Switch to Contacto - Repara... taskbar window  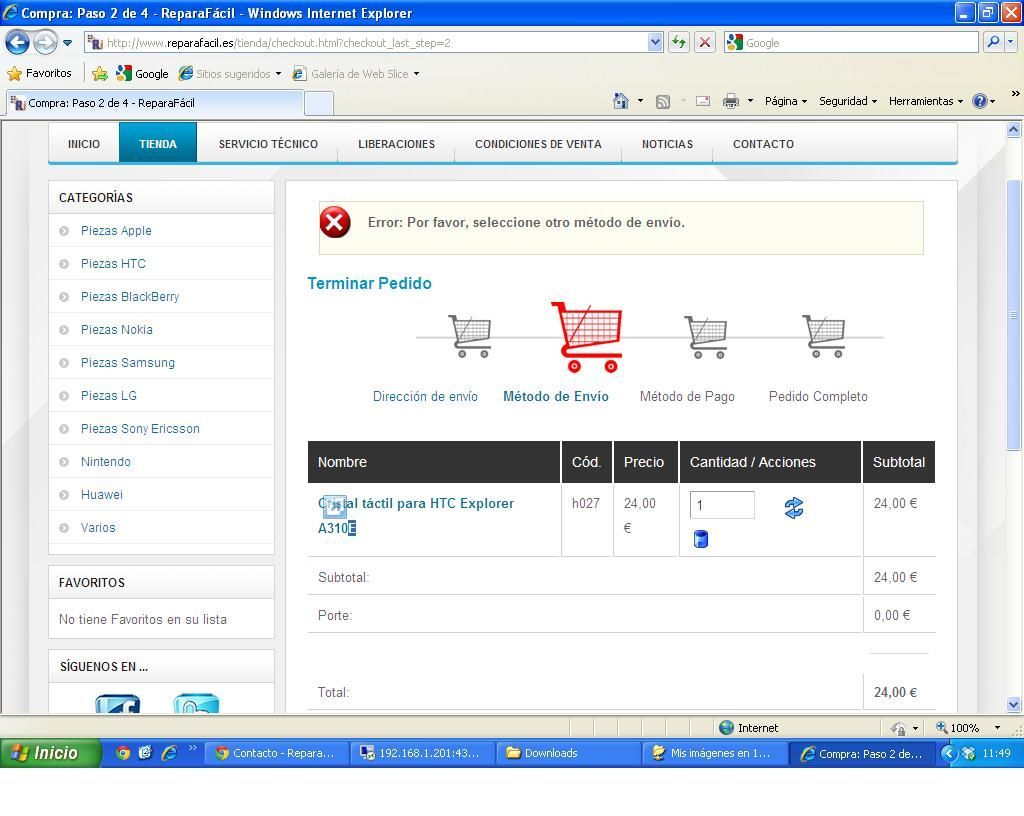(276, 753)
